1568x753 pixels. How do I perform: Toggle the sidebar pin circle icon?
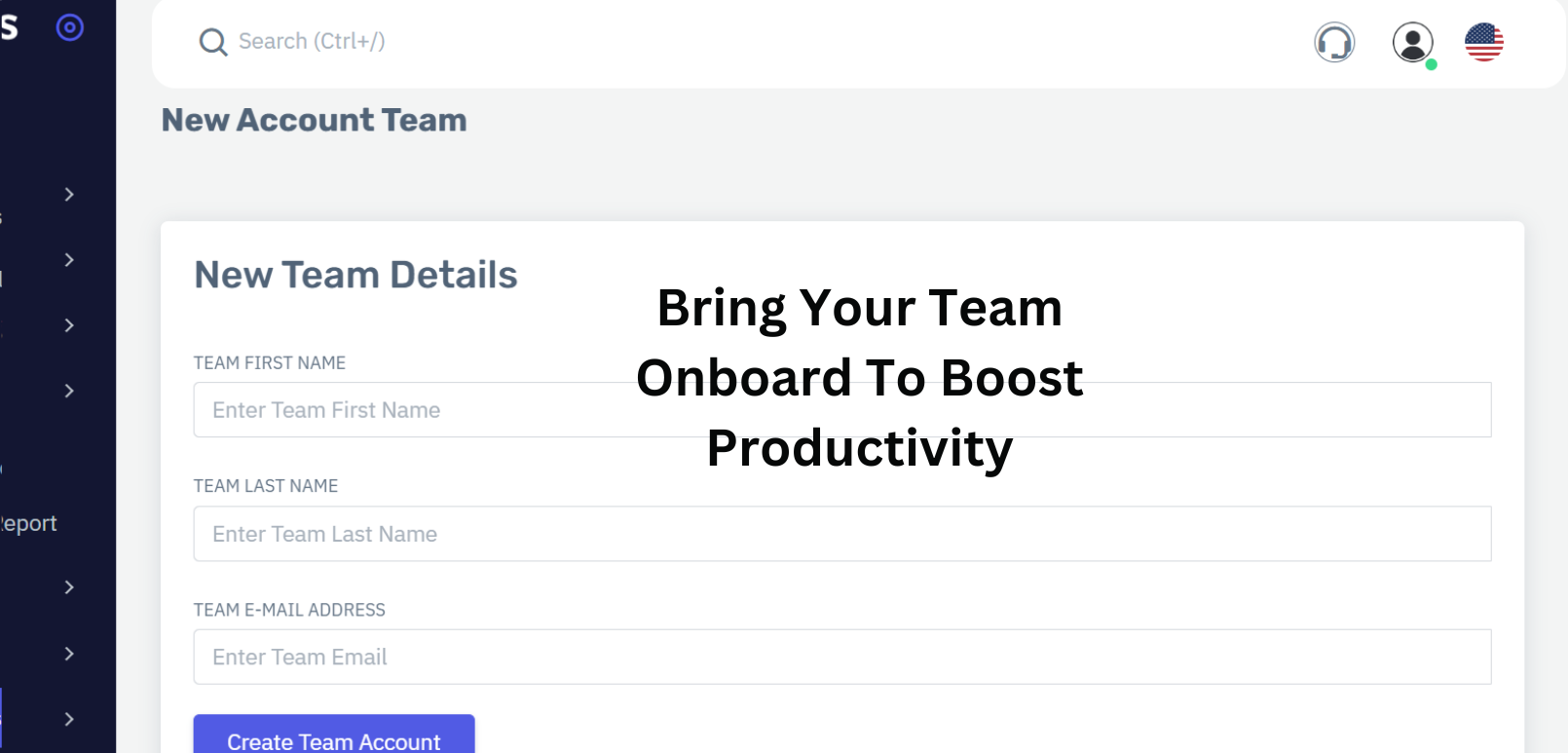(70, 27)
